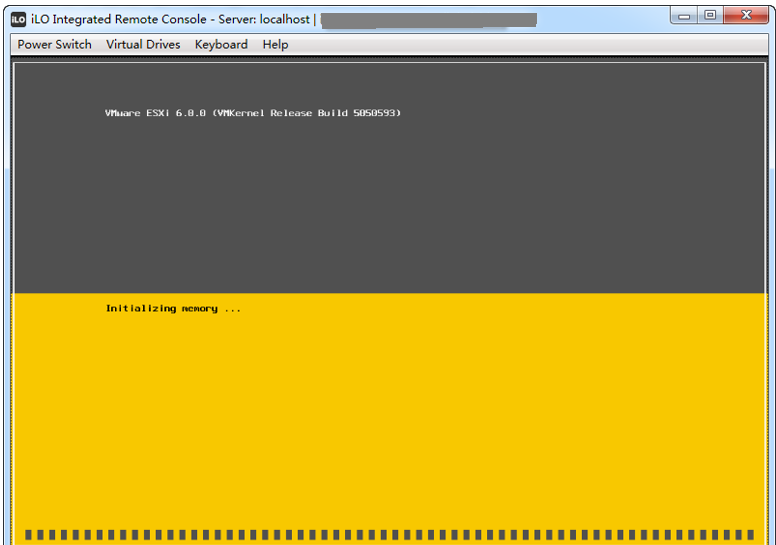
Task: Click the 'VMware ESXi 6.0.0' version text
Action: click(x=155, y=113)
